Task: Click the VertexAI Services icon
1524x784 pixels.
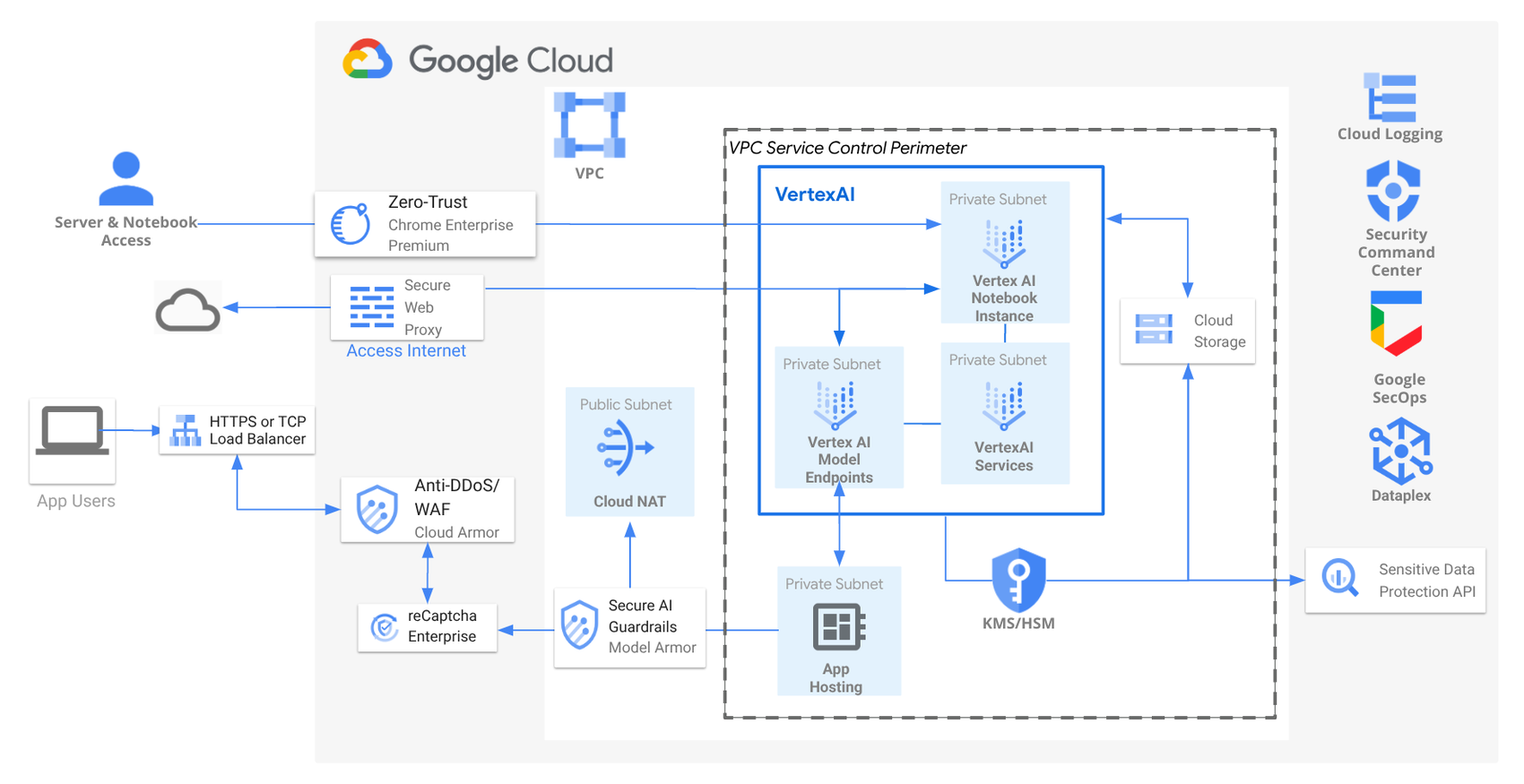Action: 1004,406
